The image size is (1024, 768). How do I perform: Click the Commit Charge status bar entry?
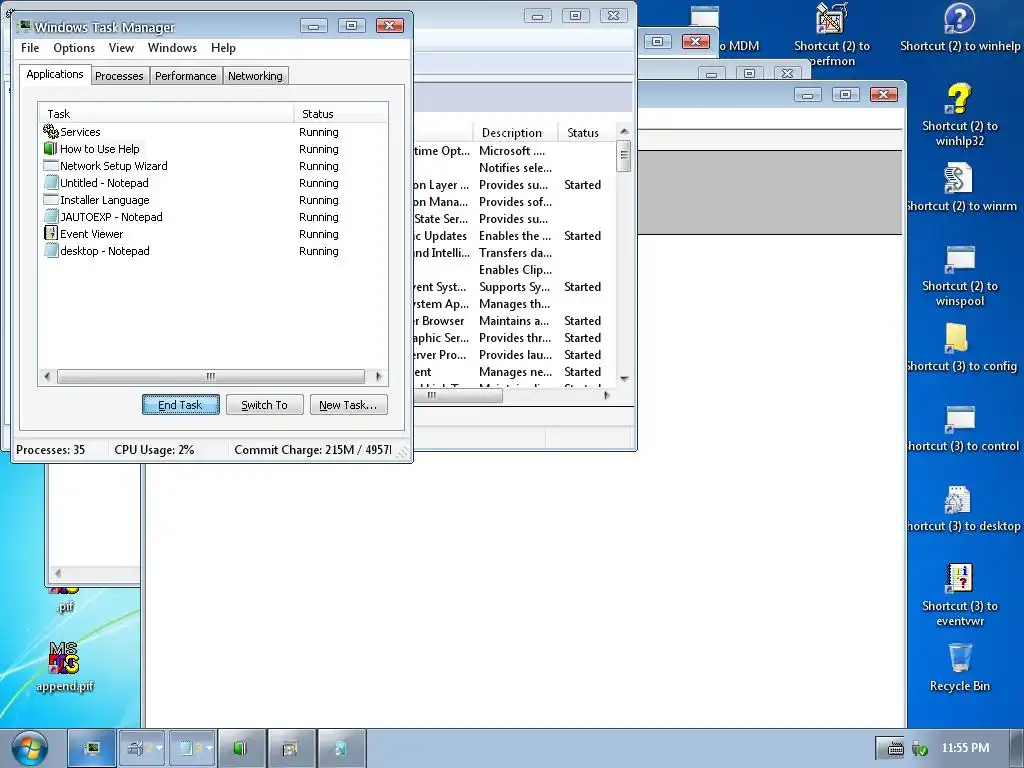pos(313,450)
